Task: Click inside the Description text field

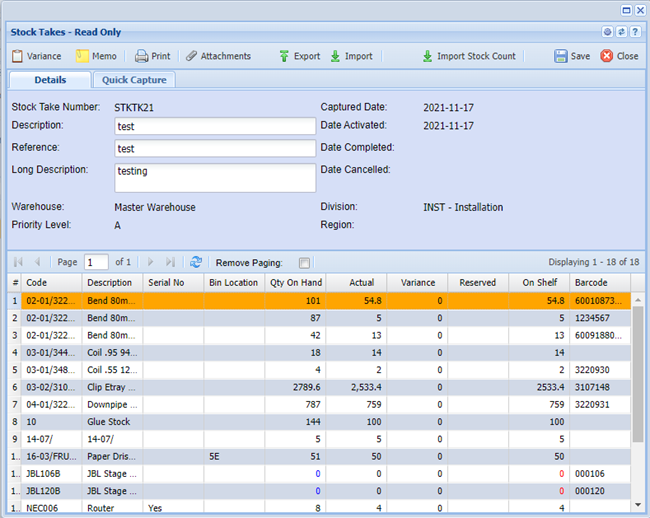Action: click(x=214, y=126)
